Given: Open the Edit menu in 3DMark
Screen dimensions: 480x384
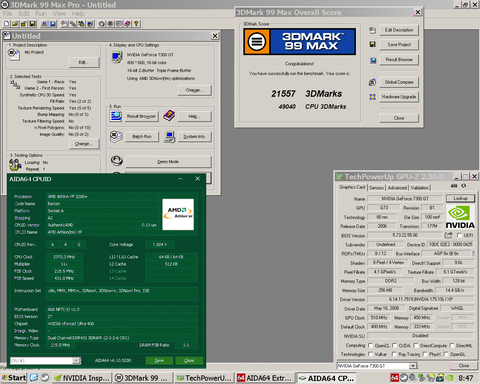Looking at the screenshot, I should [x=24, y=14].
